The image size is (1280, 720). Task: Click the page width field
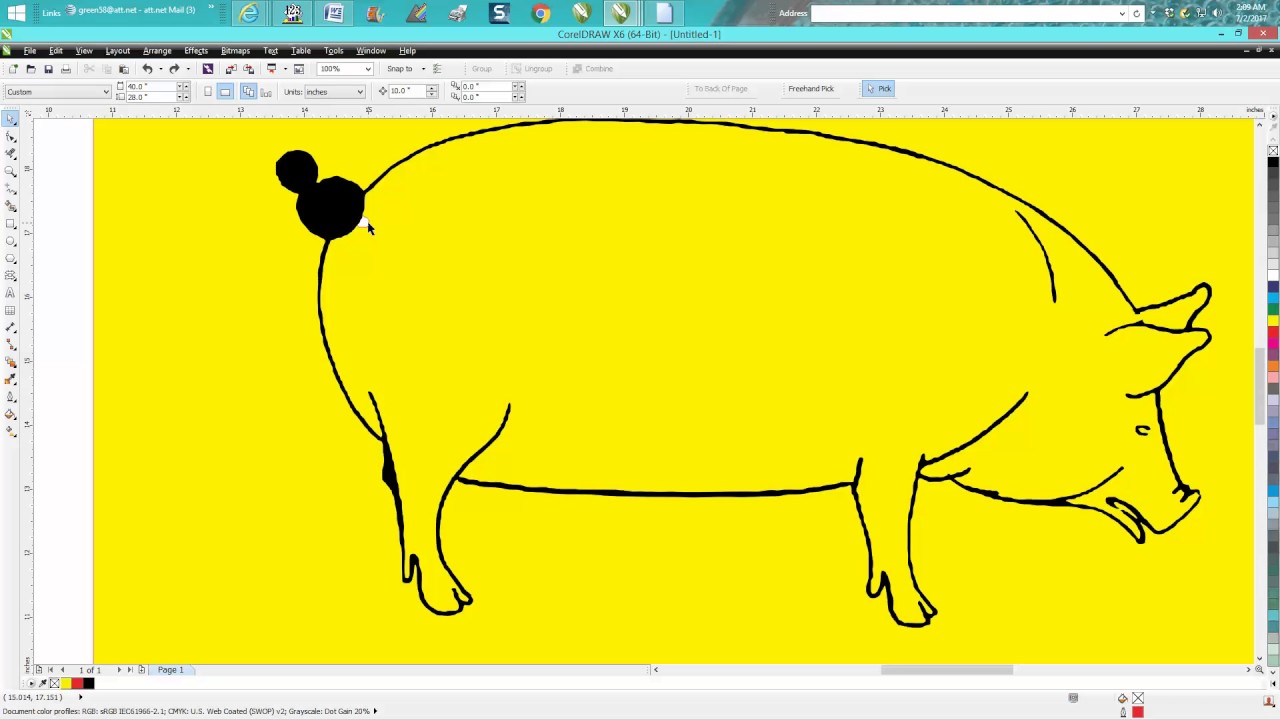point(150,87)
